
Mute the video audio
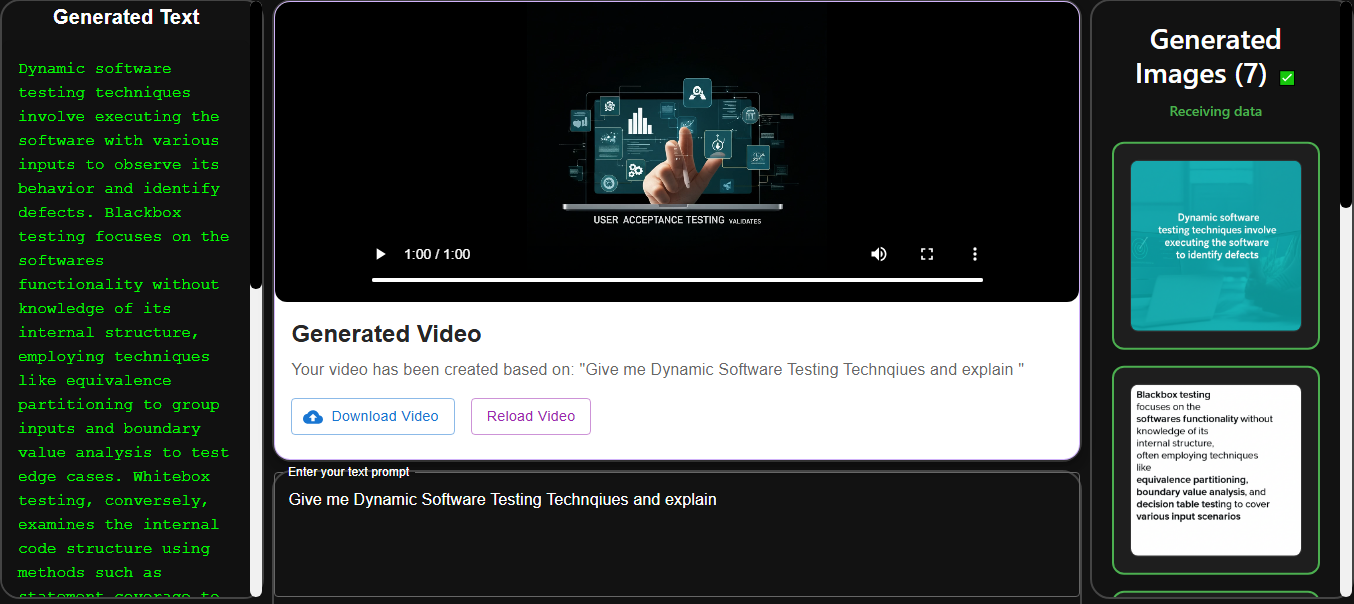point(878,254)
